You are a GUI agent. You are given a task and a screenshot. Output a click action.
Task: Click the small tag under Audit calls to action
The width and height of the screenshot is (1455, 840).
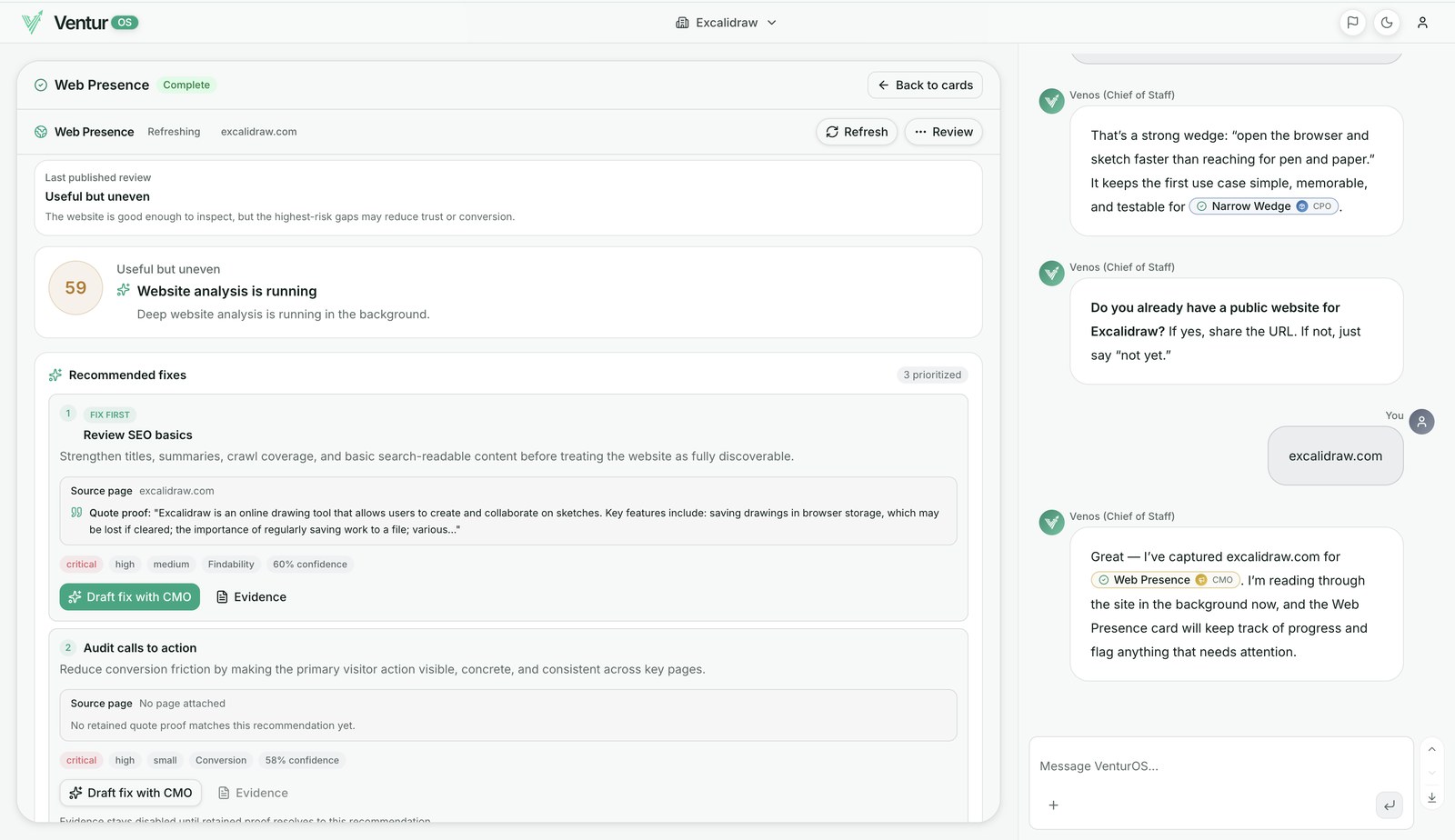click(x=165, y=761)
